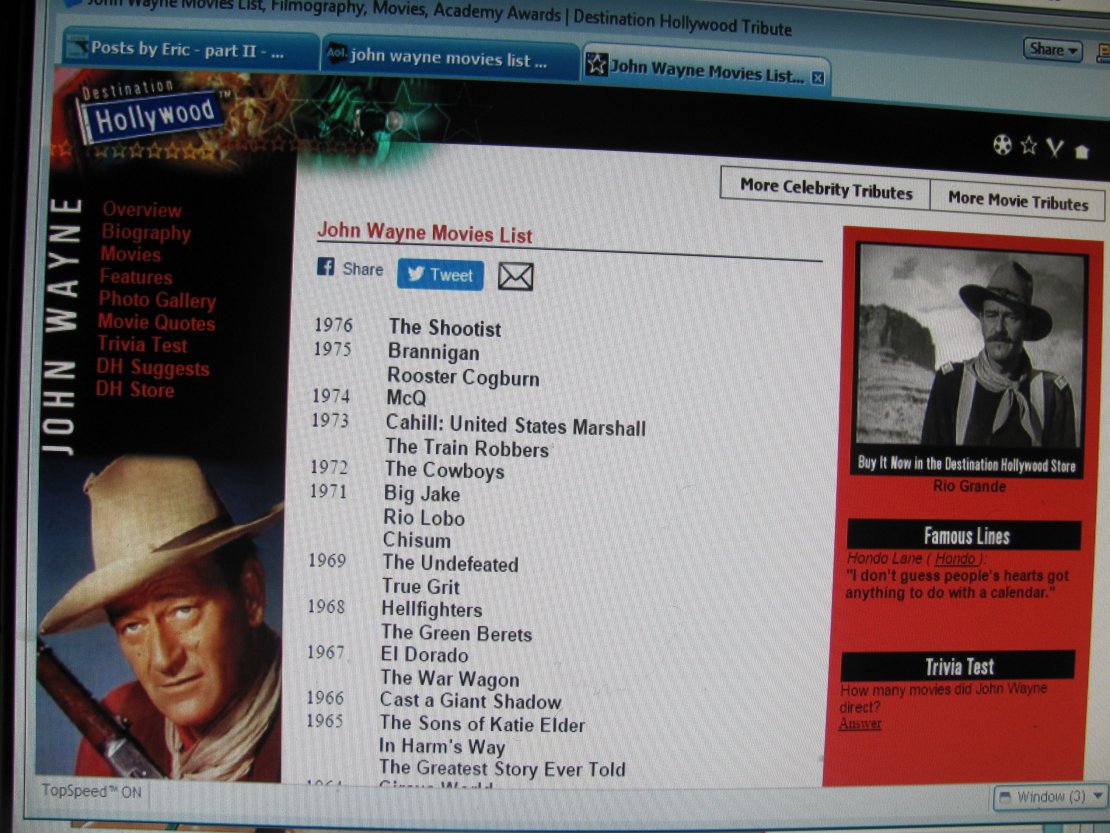Click Buy It Now in Destination Hollywood Store

coord(966,464)
